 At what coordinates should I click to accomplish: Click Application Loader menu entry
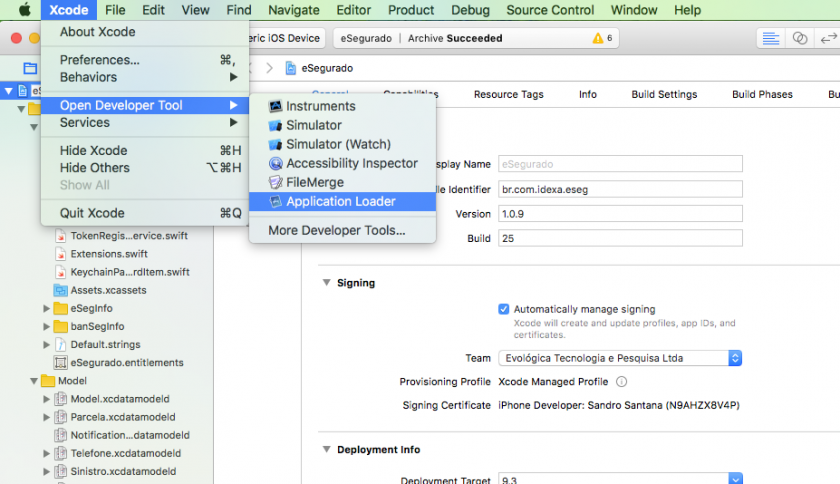tap(340, 201)
